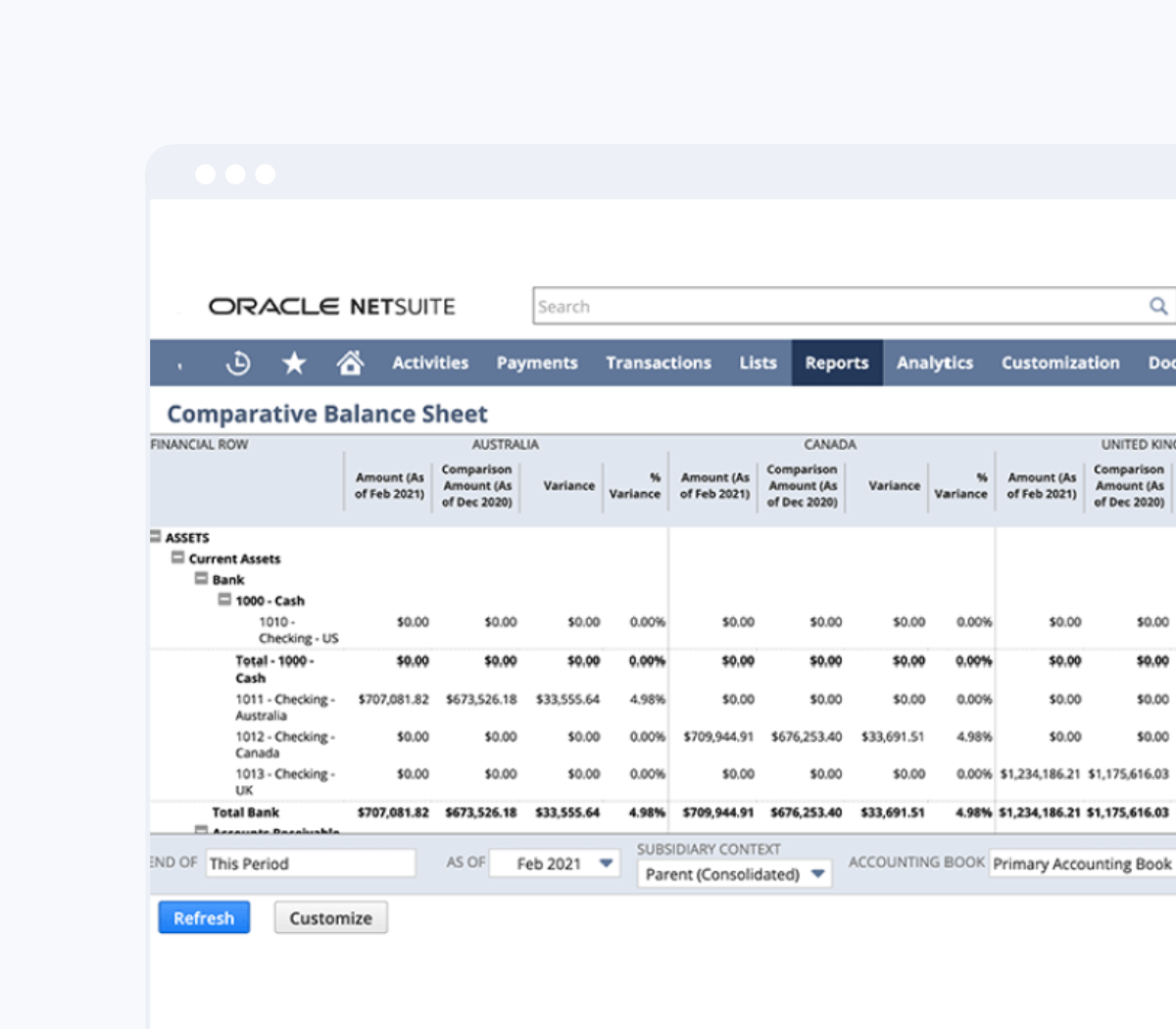1176x1029 pixels.
Task: Click the Refresh button
Action: [204, 918]
